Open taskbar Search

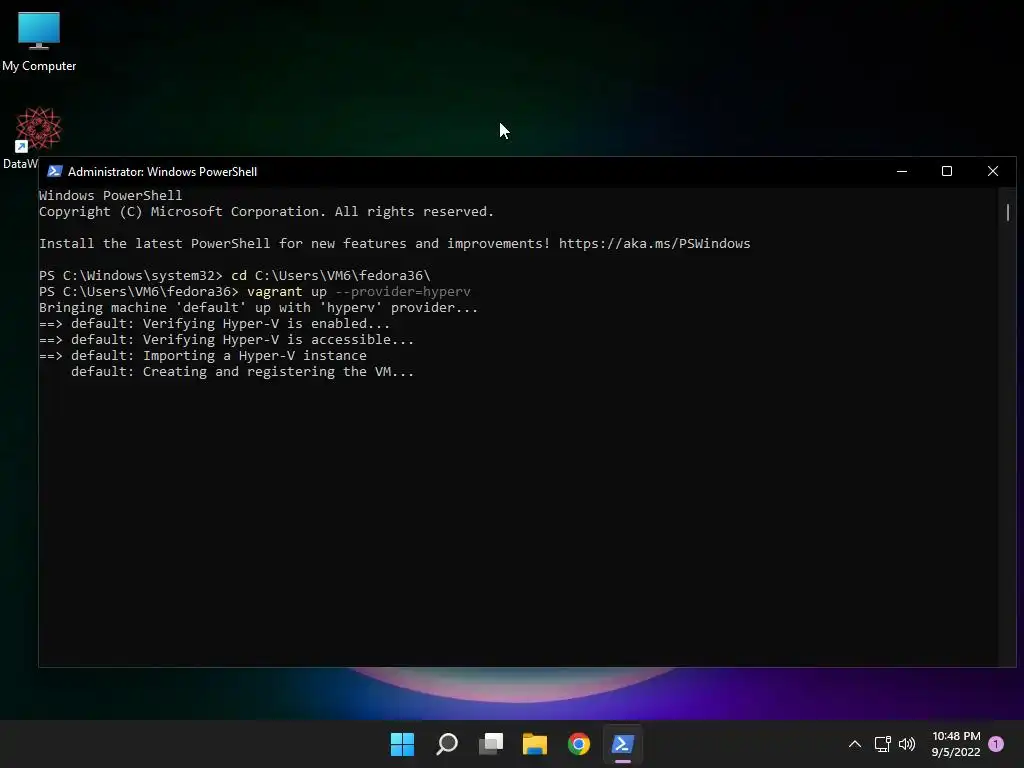tap(447, 744)
